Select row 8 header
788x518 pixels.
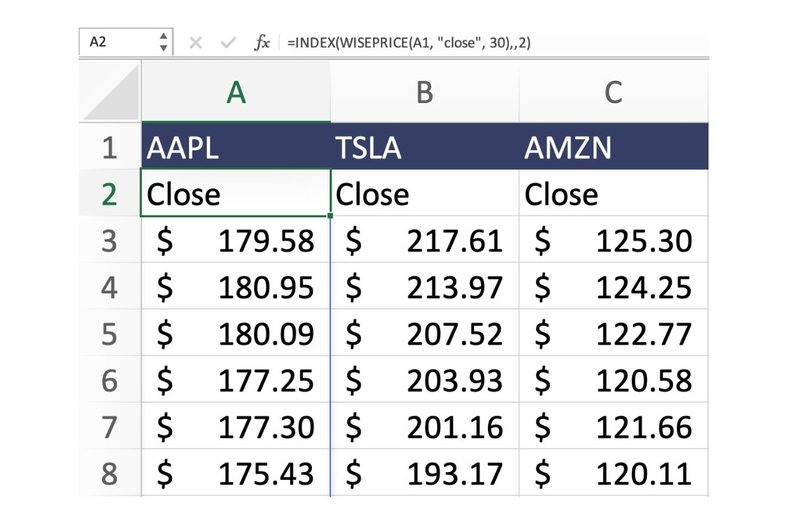tap(110, 474)
